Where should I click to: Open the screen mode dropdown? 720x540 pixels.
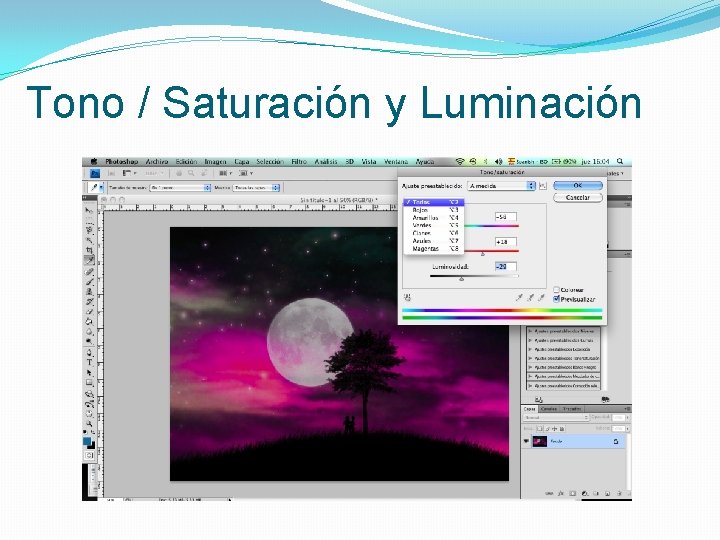pyautogui.click(x=246, y=174)
